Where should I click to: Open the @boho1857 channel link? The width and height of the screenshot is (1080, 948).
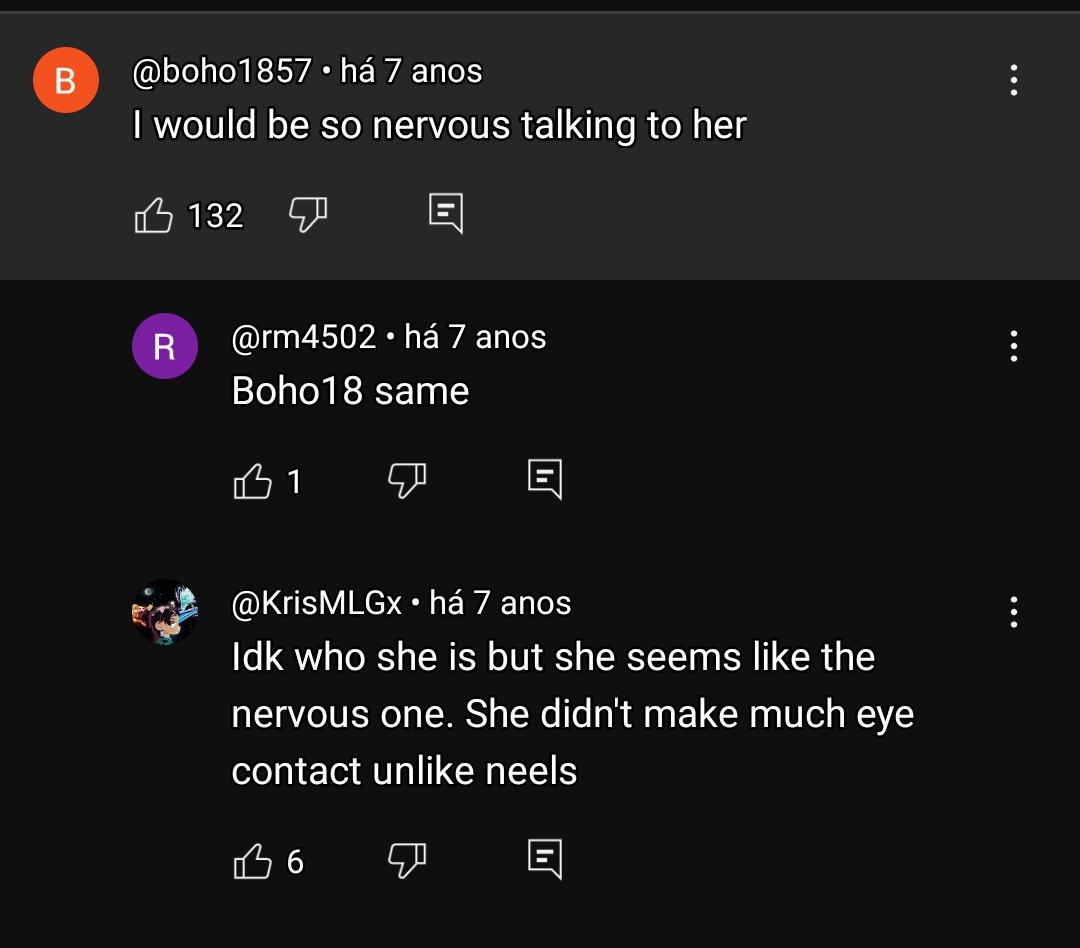coord(222,71)
